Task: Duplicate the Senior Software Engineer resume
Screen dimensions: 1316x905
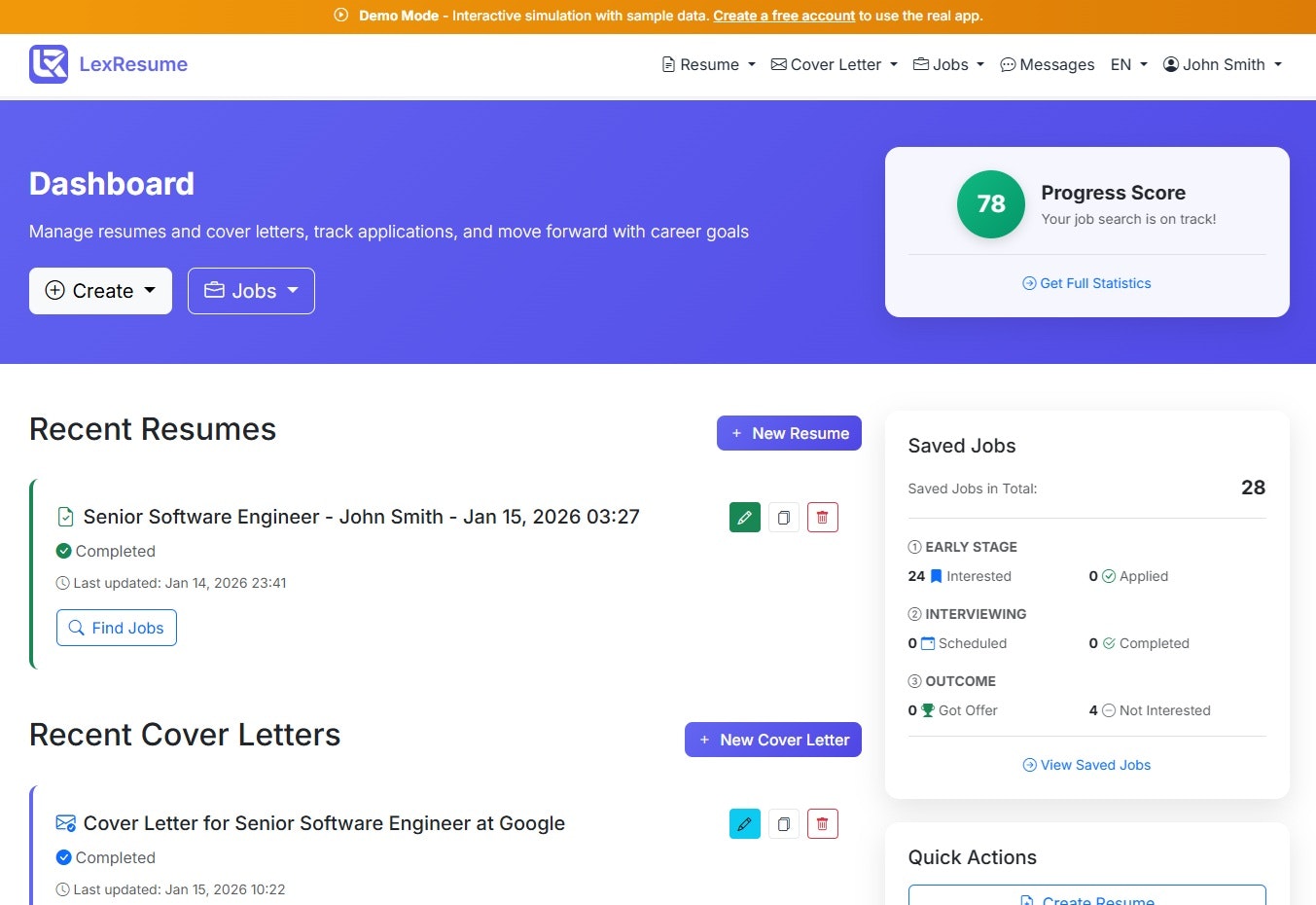Action: point(784,517)
